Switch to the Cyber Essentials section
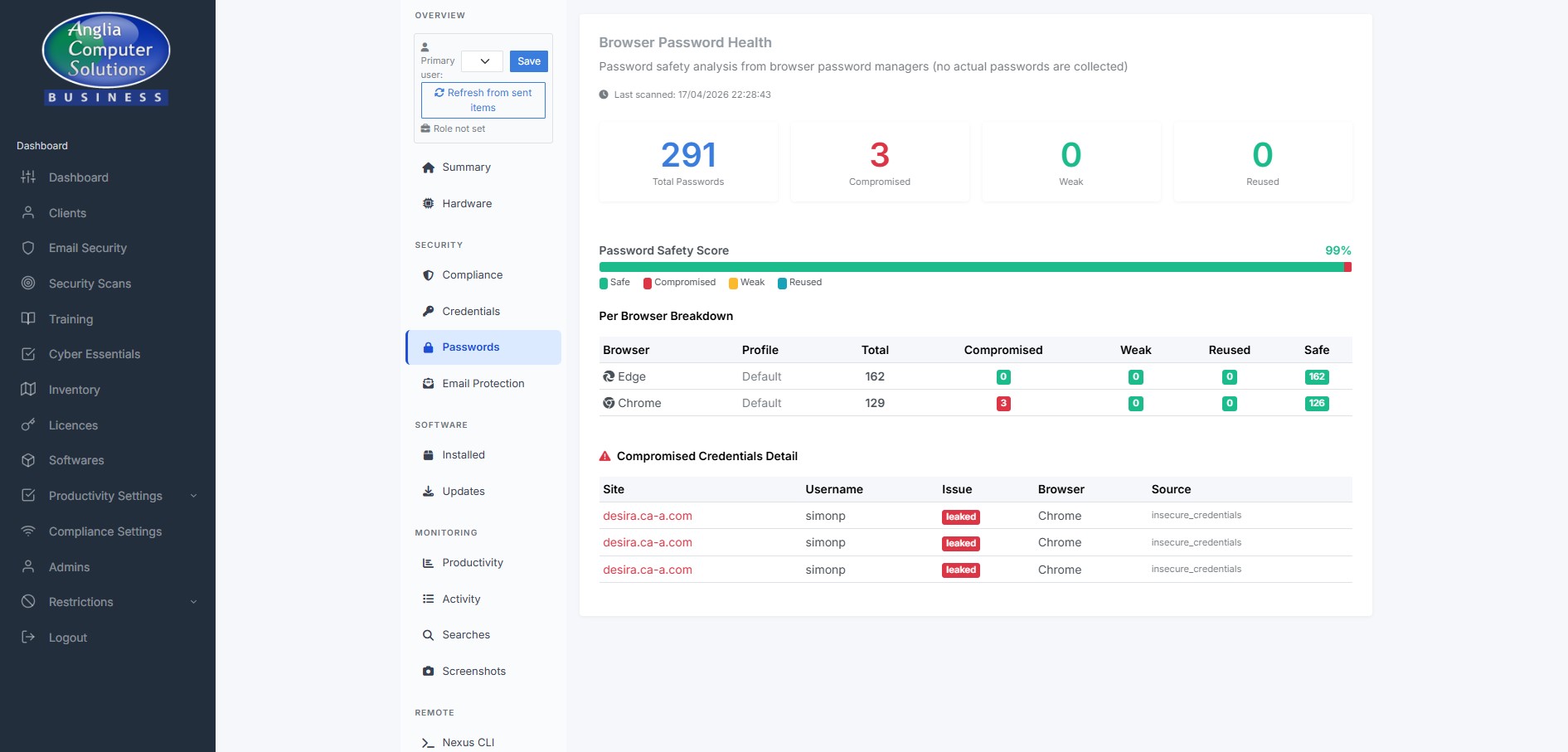Viewport: 1568px width, 752px height. [x=94, y=354]
